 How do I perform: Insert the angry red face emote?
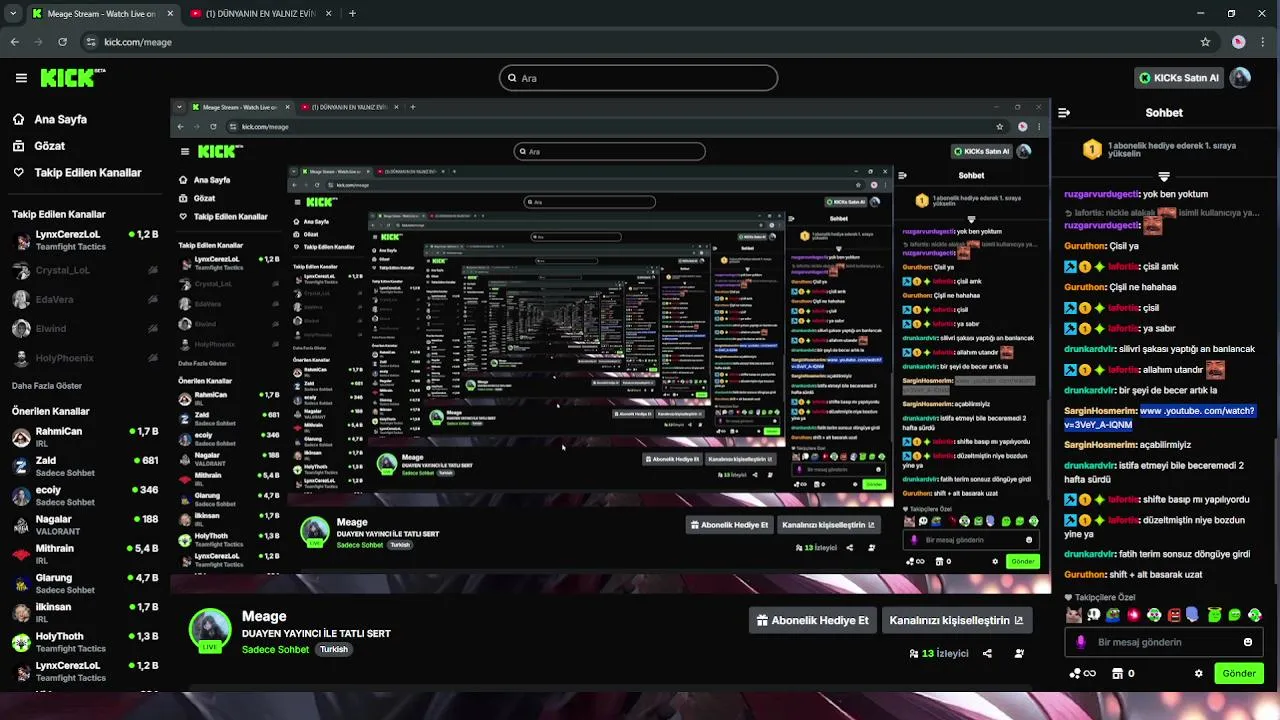click(x=1174, y=615)
